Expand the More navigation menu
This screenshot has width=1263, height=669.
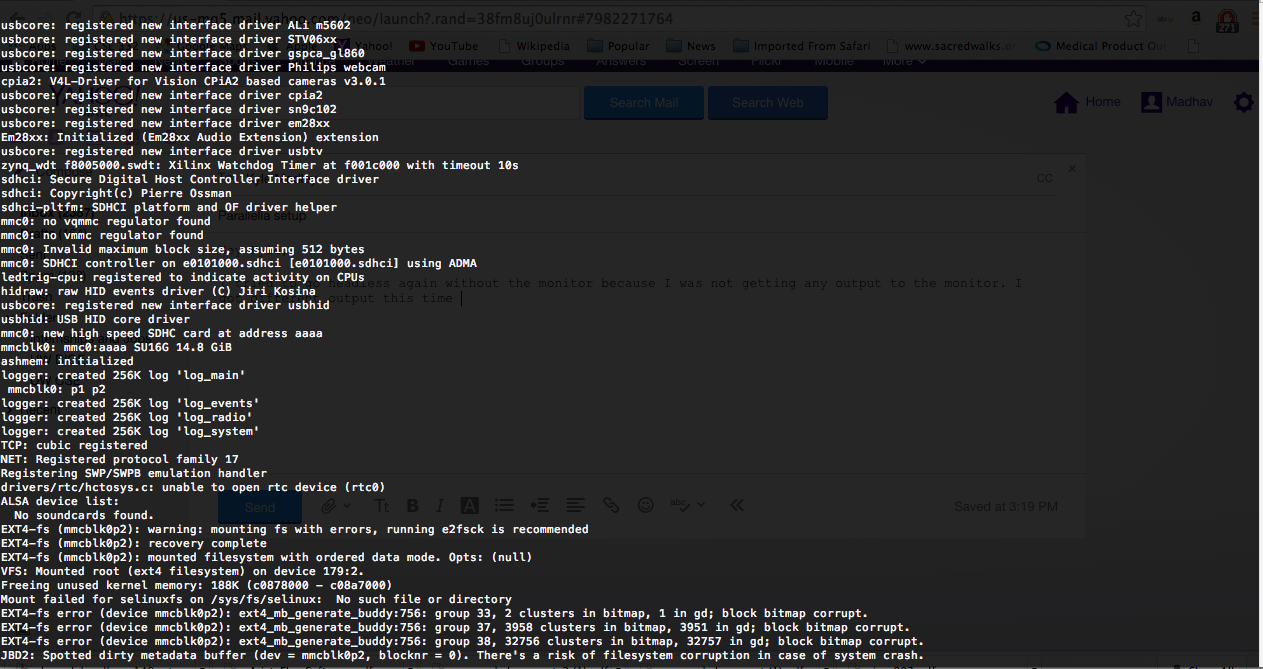pyautogui.click(x=903, y=60)
